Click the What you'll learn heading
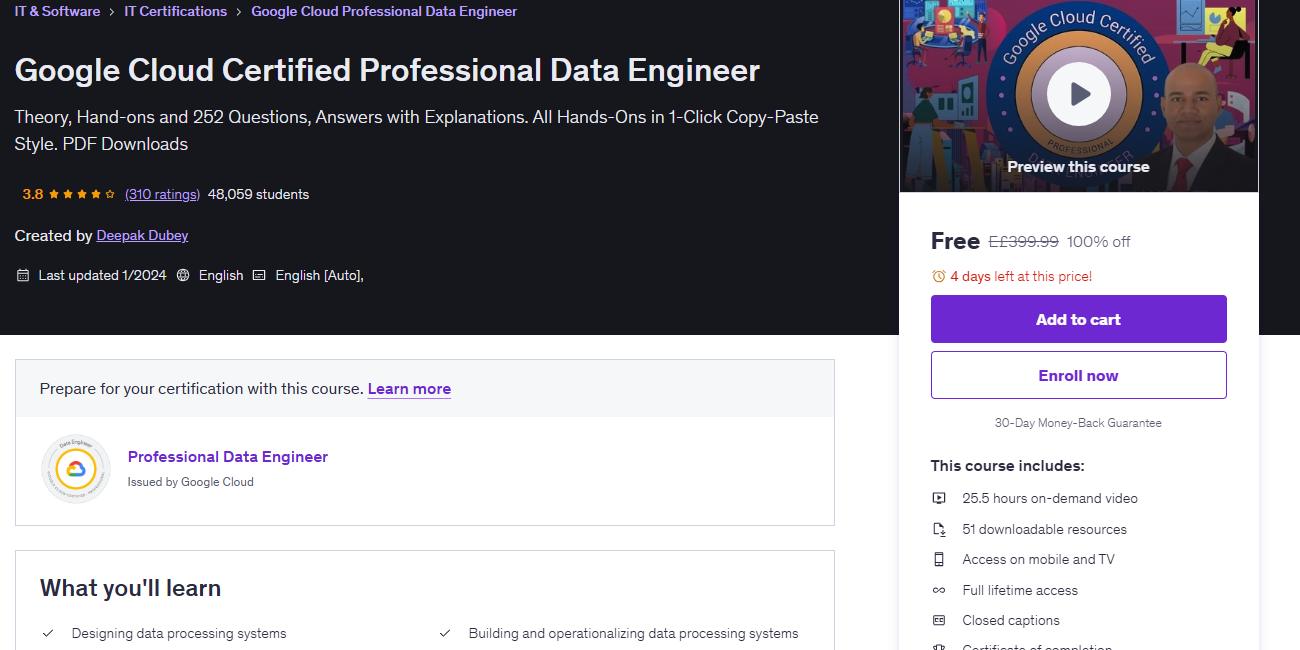 pyautogui.click(x=130, y=588)
